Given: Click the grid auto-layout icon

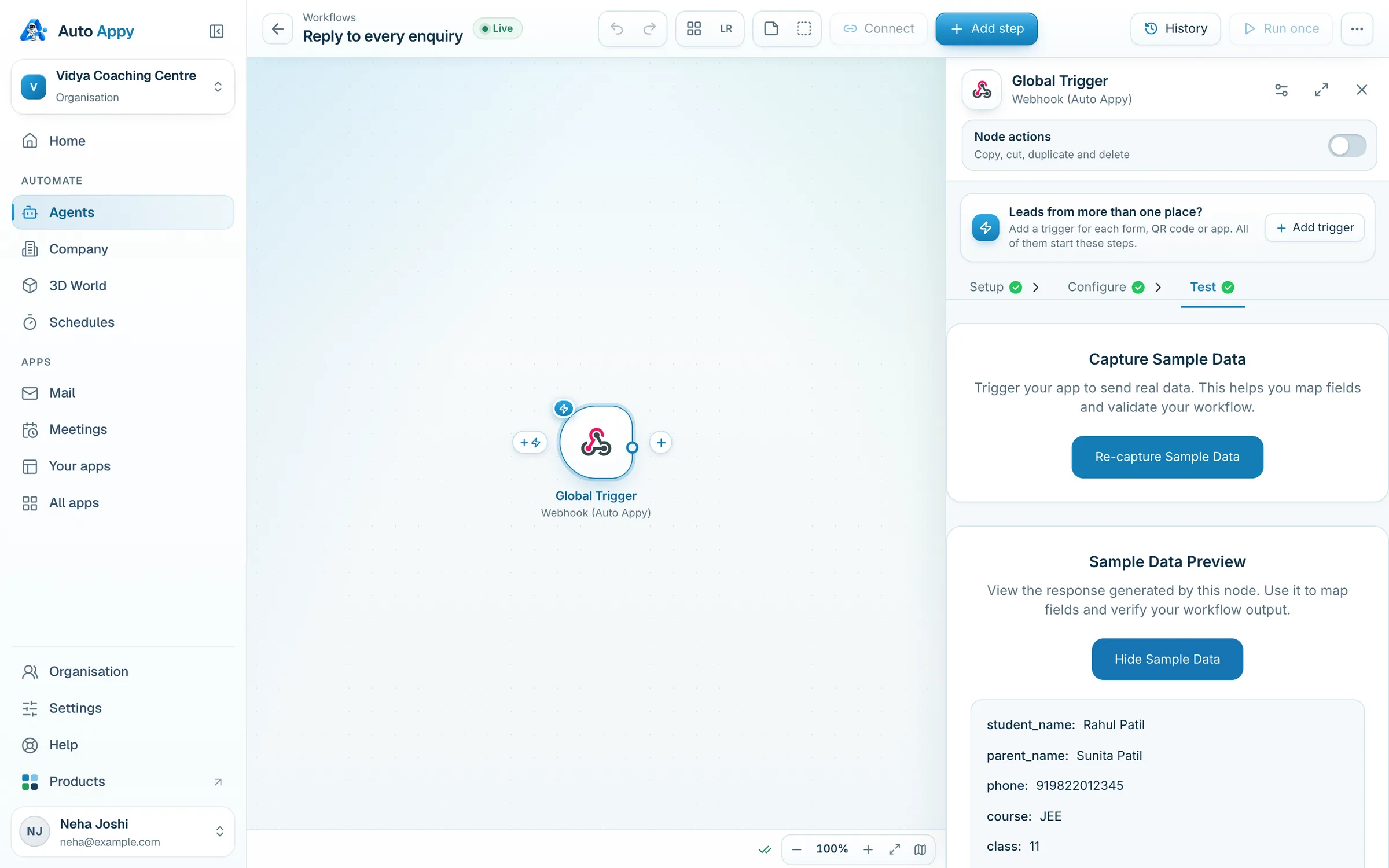Looking at the screenshot, I should click(x=694, y=28).
